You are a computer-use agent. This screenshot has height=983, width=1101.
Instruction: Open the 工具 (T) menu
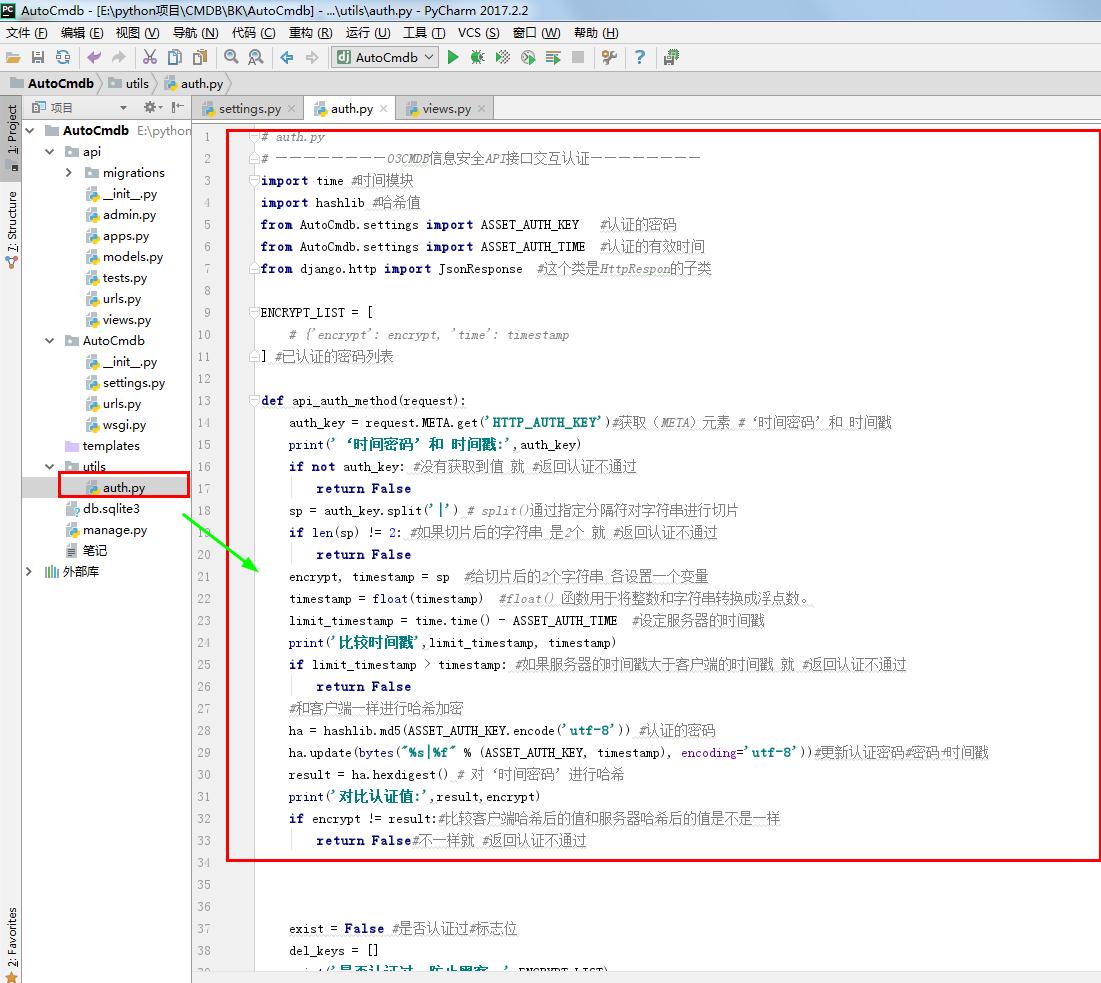pyautogui.click(x=424, y=33)
